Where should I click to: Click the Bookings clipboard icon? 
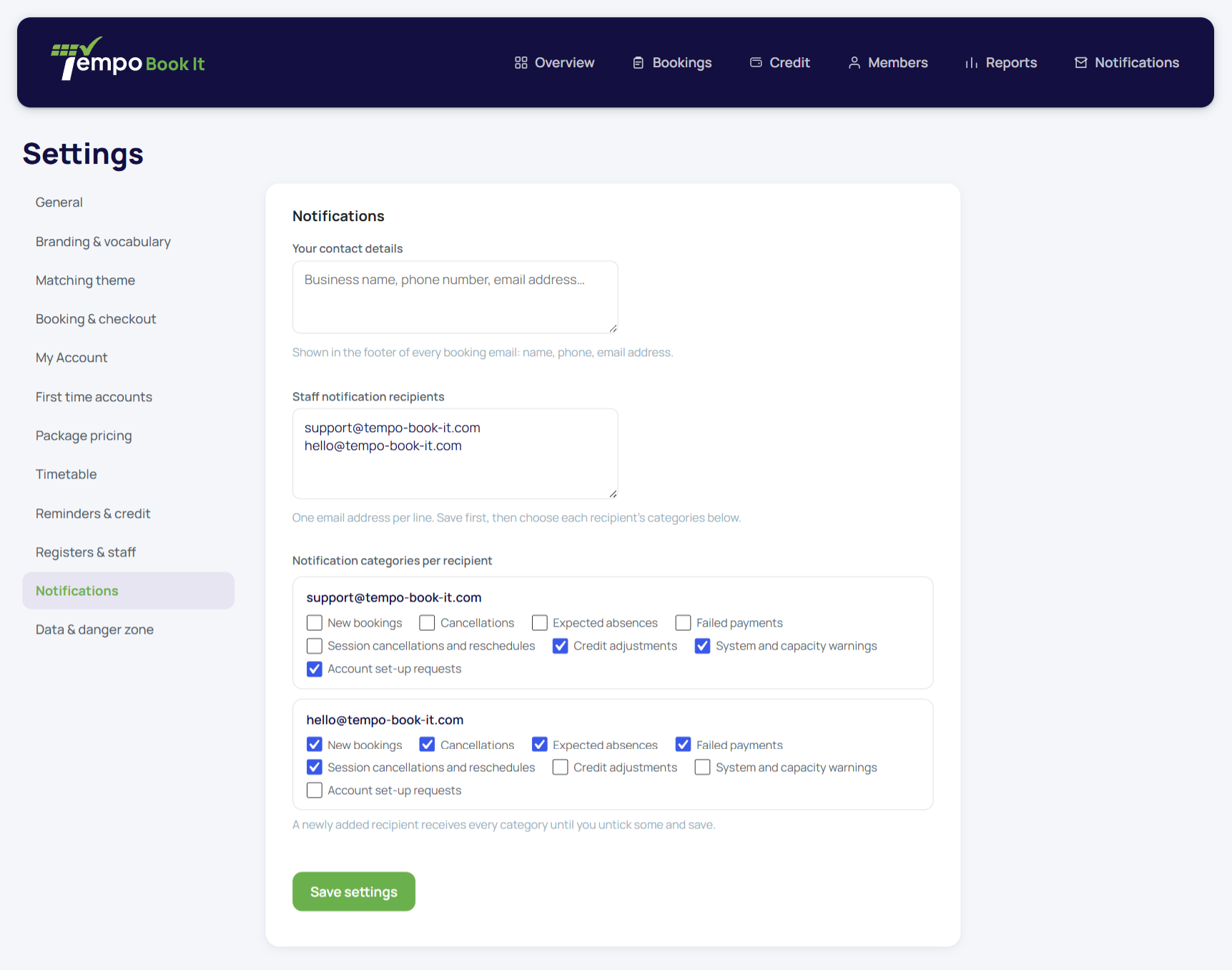pyautogui.click(x=639, y=63)
